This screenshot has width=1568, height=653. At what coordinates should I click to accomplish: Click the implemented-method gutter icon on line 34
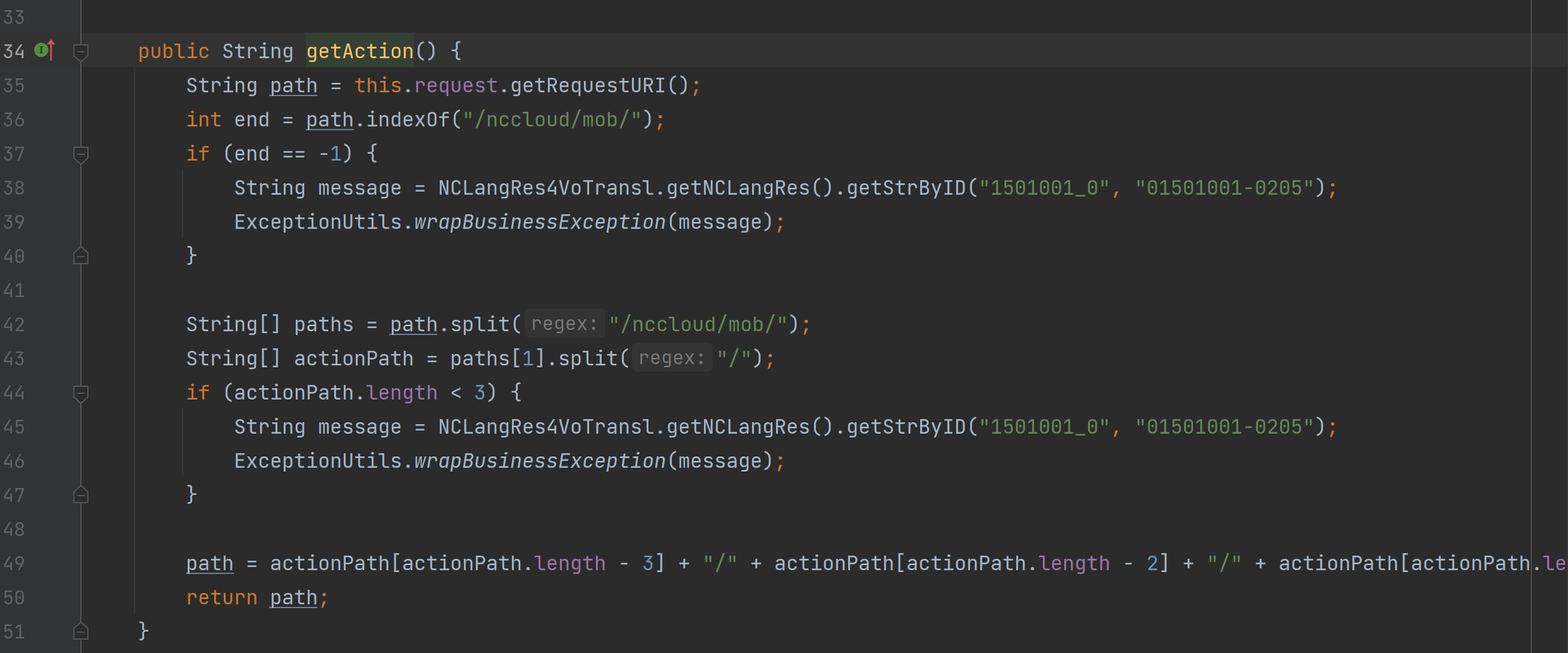tap(44, 51)
